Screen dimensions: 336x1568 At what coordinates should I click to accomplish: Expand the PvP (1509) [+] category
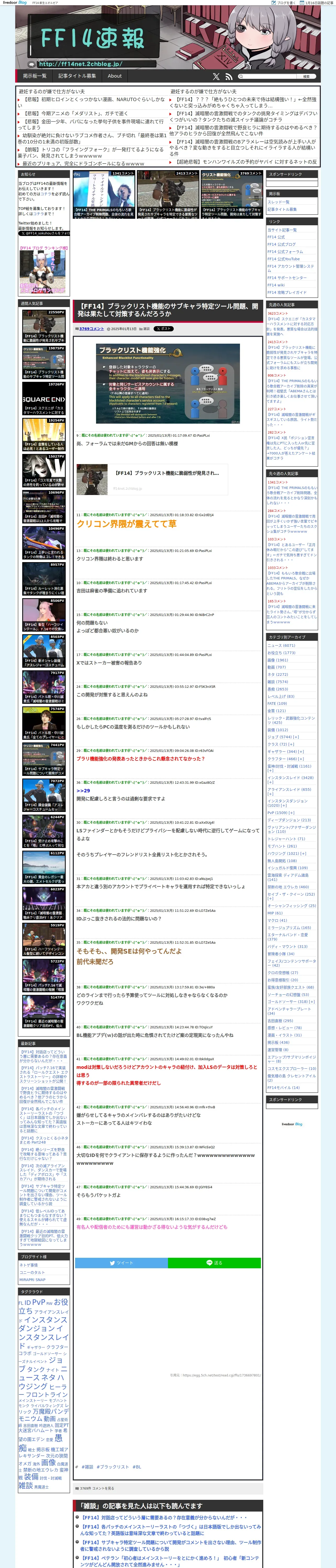click(281, 812)
